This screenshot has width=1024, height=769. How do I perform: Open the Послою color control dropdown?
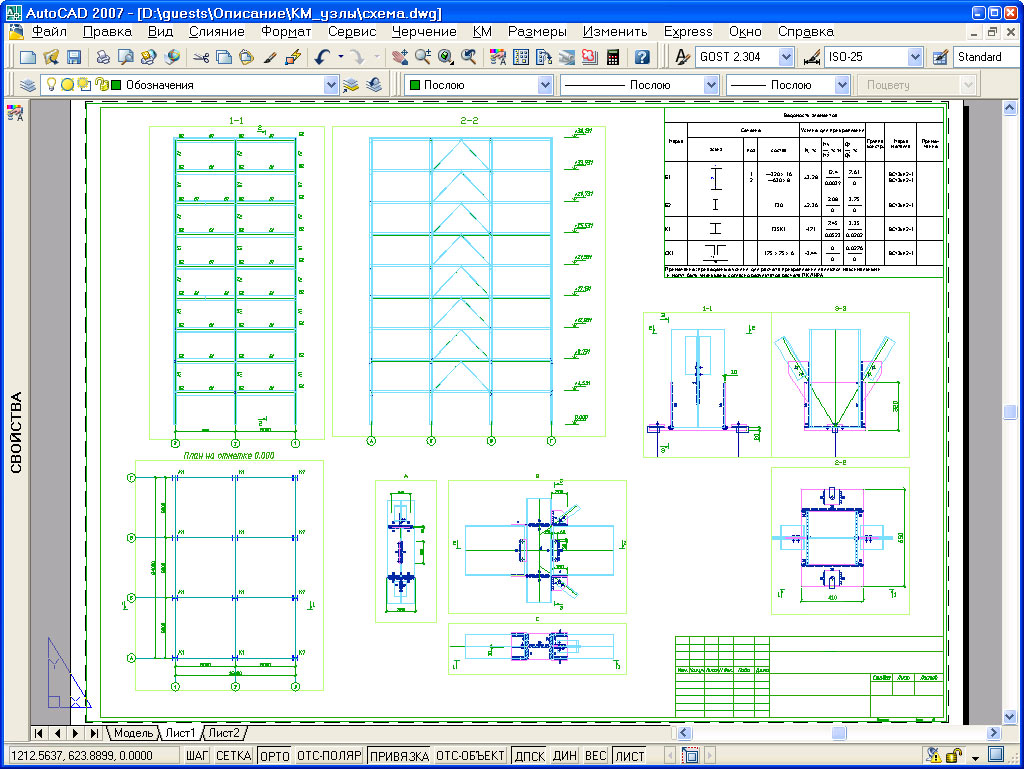(x=545, y=86)
